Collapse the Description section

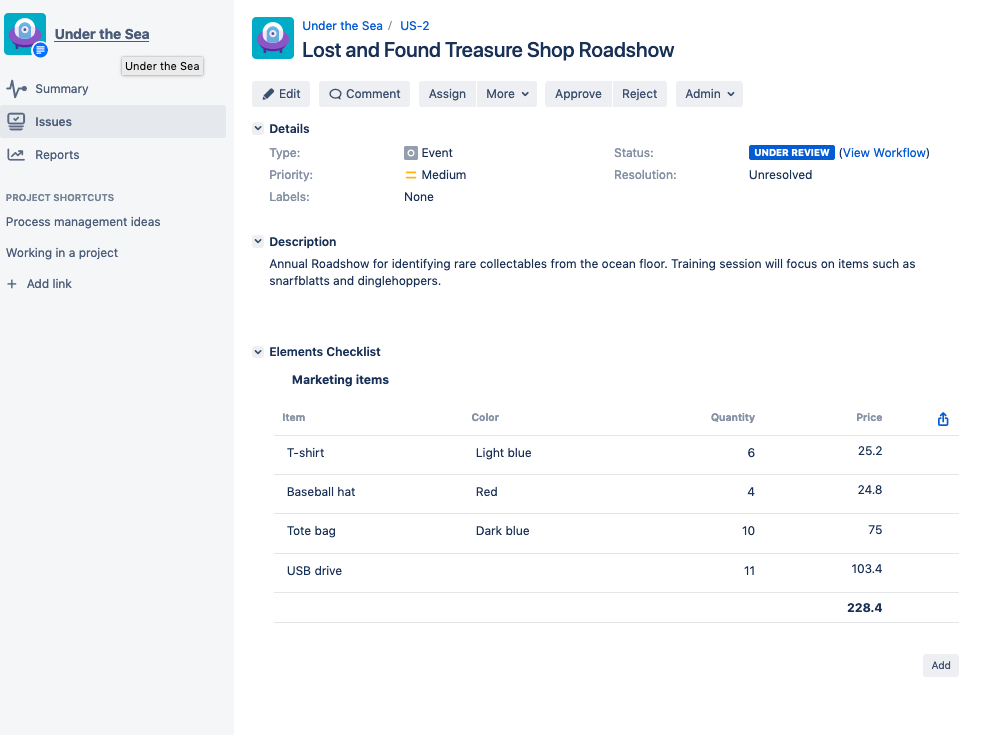[258, 241]
